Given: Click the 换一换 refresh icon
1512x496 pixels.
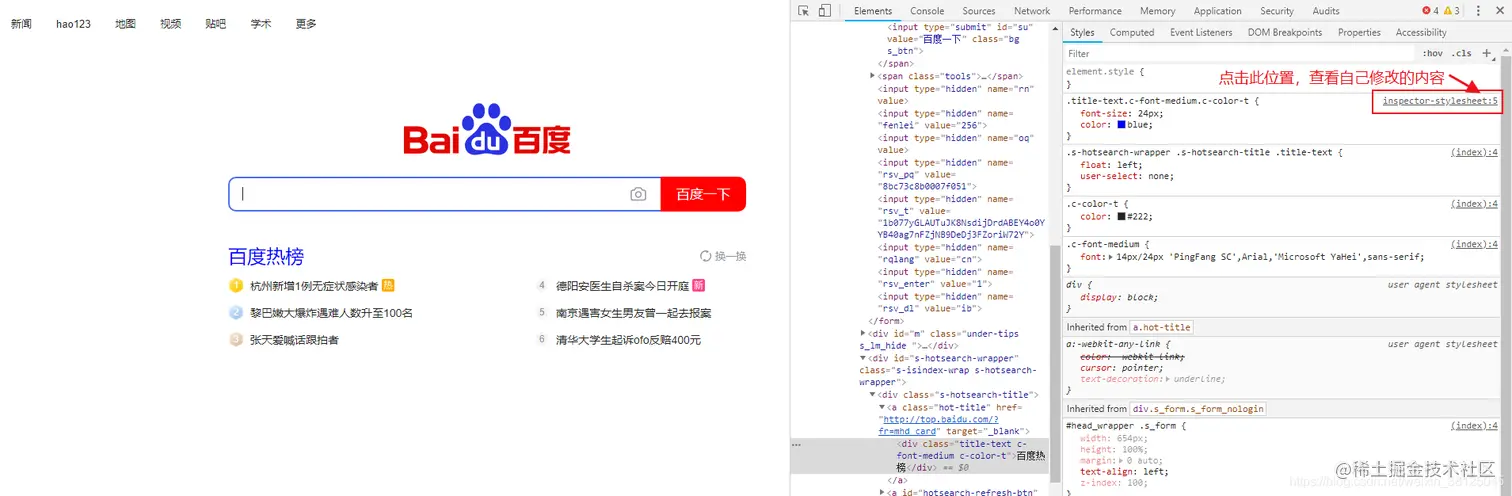Looking at the screenshot, I should [x=706, y=256].
